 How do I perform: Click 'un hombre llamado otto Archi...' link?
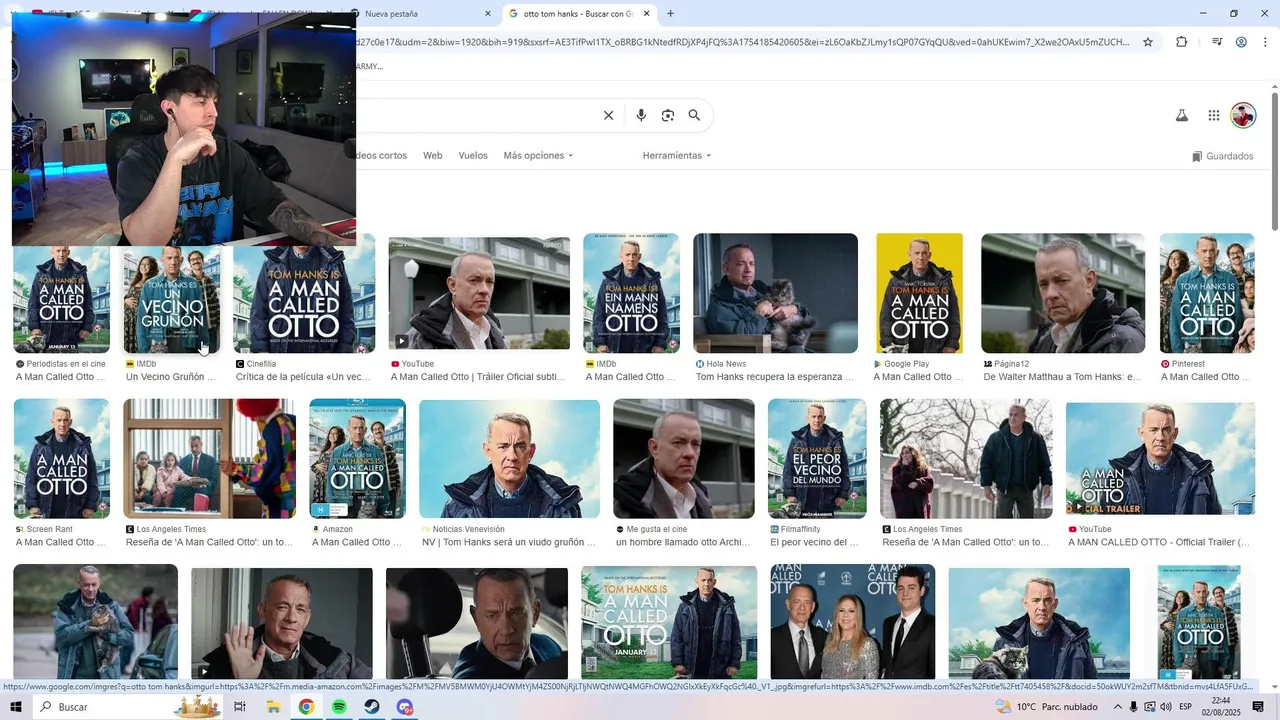pyautogui.click(x=682, y=542)
